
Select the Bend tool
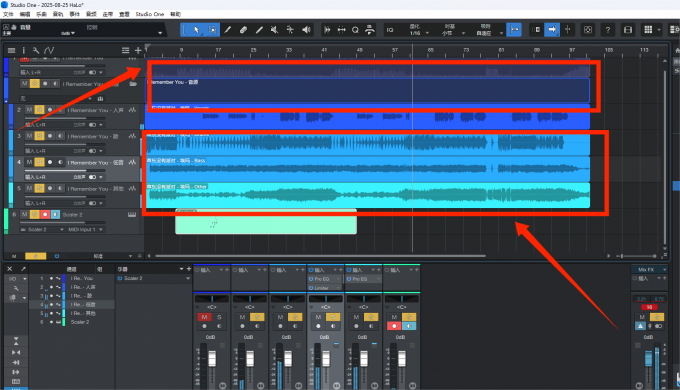point(290,29)
